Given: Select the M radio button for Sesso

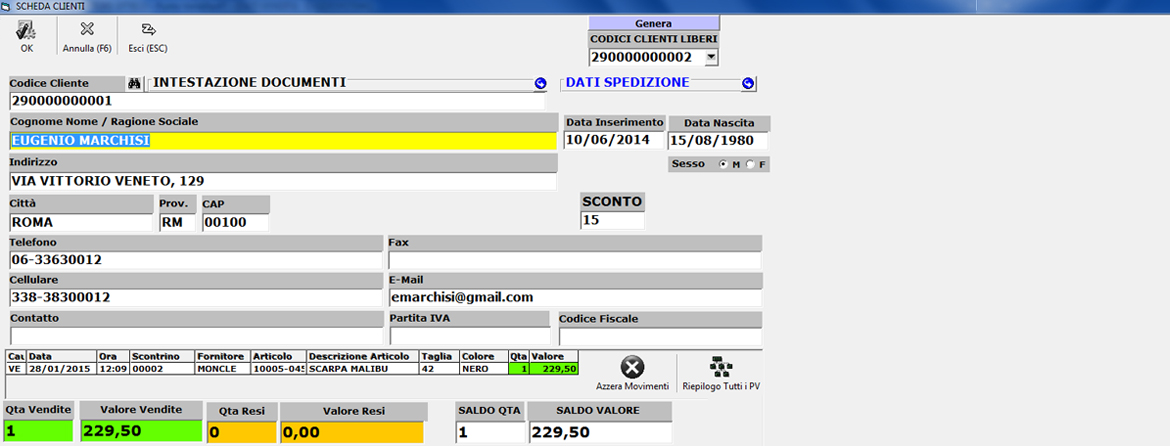Looking at the screenshot, I should [724, 164].
